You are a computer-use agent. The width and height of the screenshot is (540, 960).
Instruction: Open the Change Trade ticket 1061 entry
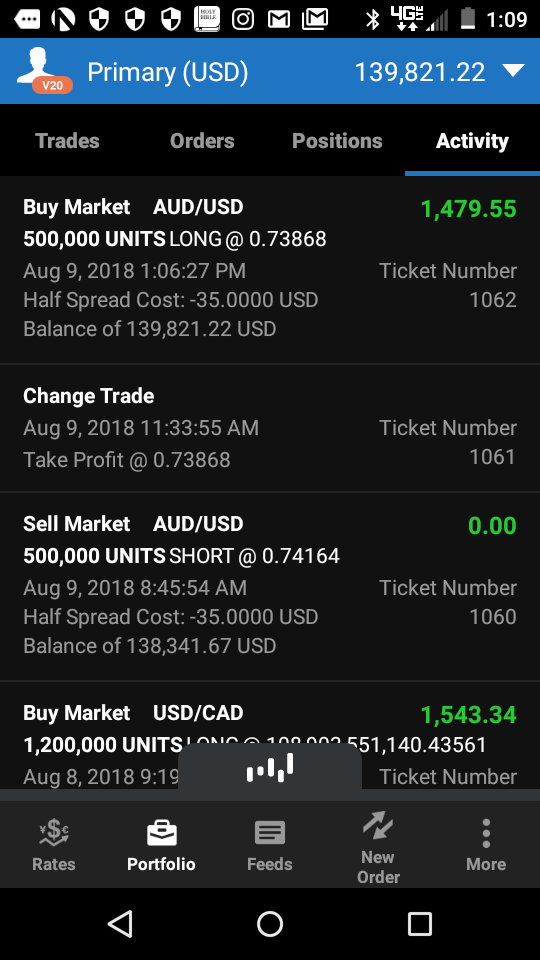pyautogui.click(x=270, y=428)
